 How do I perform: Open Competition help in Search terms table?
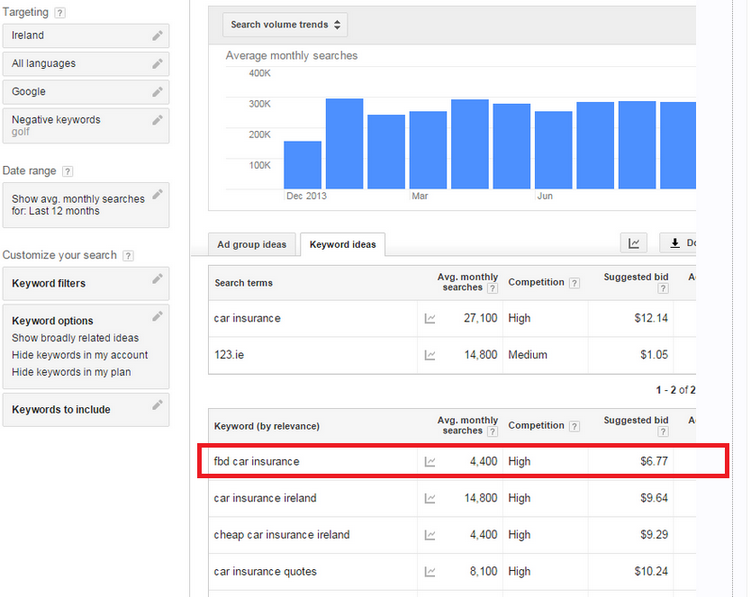click(x=574, y=283)
